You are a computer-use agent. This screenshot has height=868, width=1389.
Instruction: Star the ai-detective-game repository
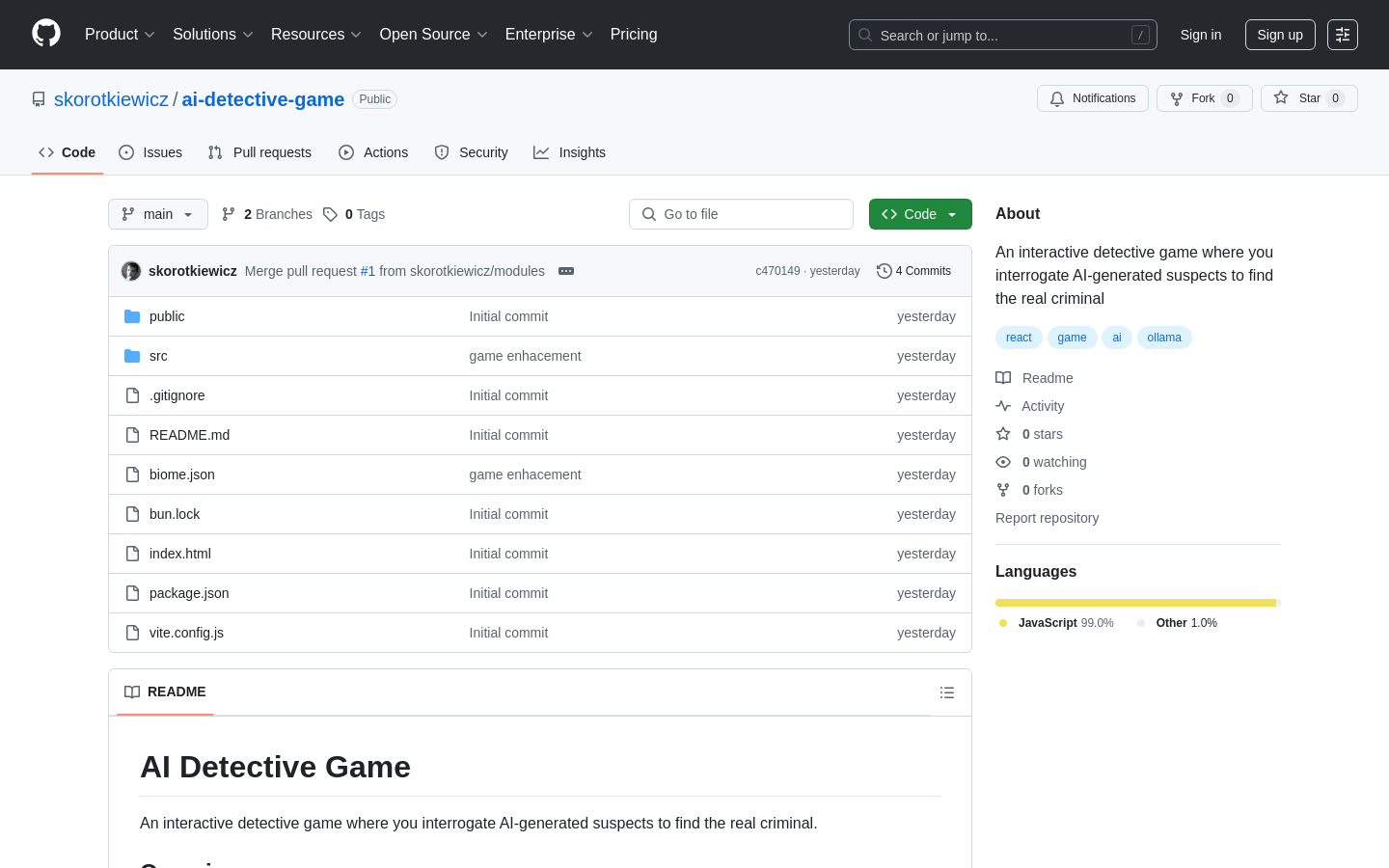(x=1309, y=98)
